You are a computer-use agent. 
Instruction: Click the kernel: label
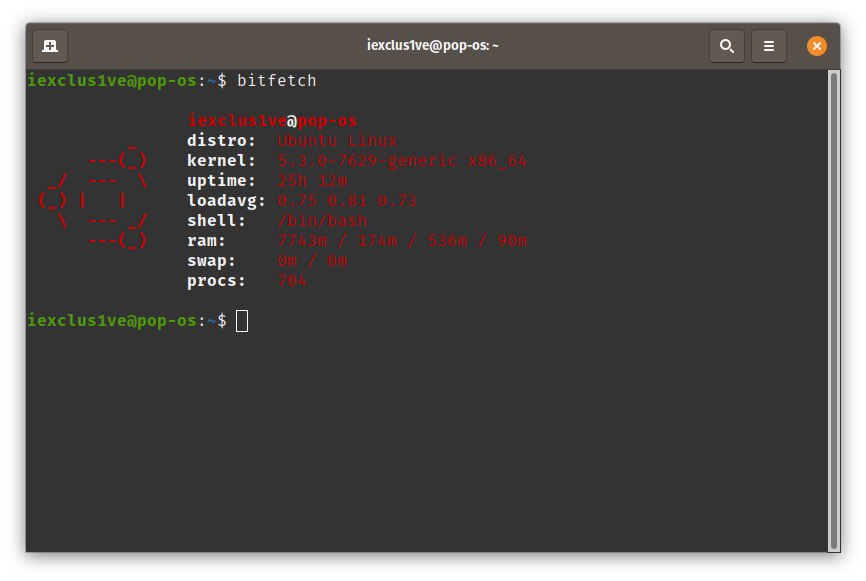pyautogui.click(x=221, y=161)
